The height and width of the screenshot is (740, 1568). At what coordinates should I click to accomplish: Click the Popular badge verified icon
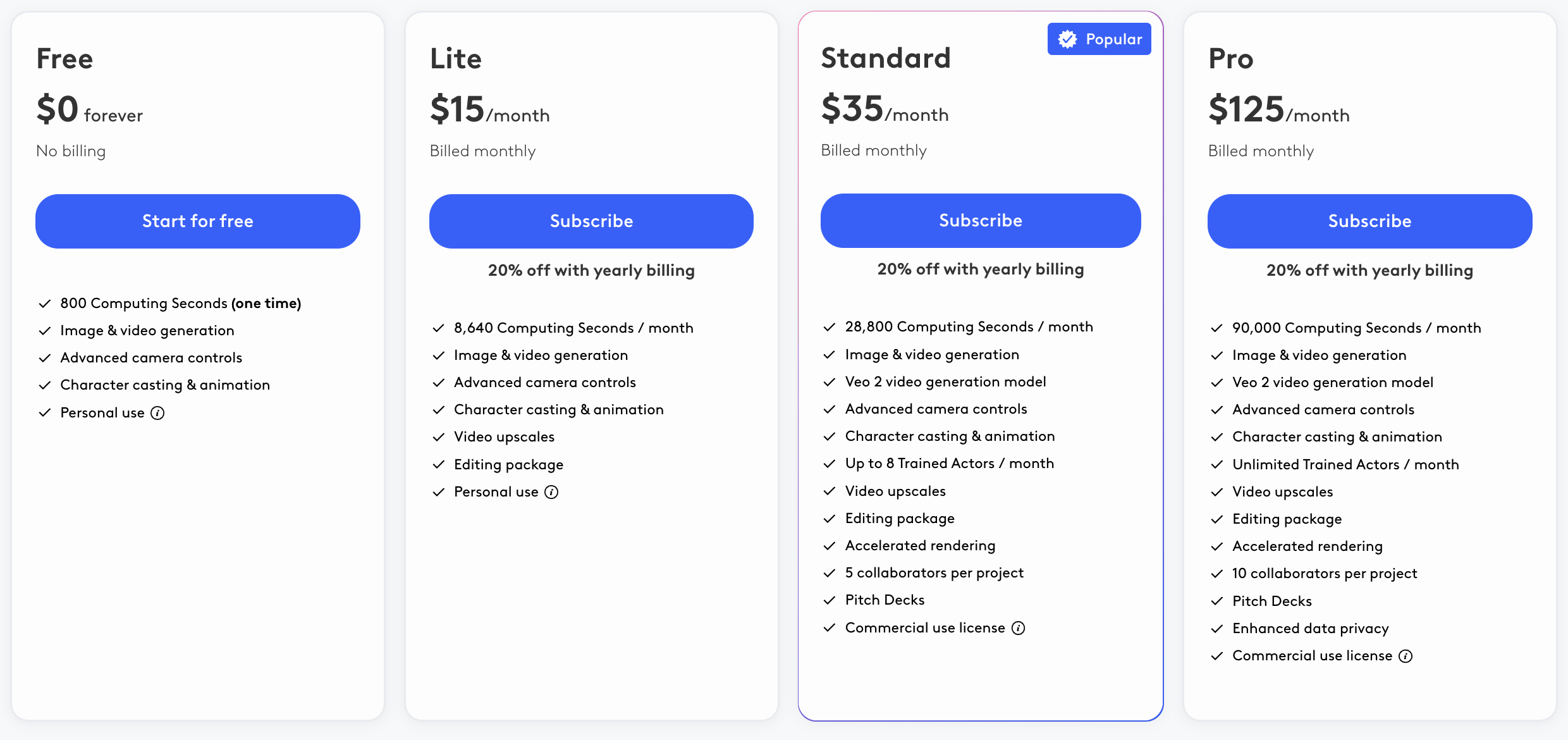[x=1067, y=39]
